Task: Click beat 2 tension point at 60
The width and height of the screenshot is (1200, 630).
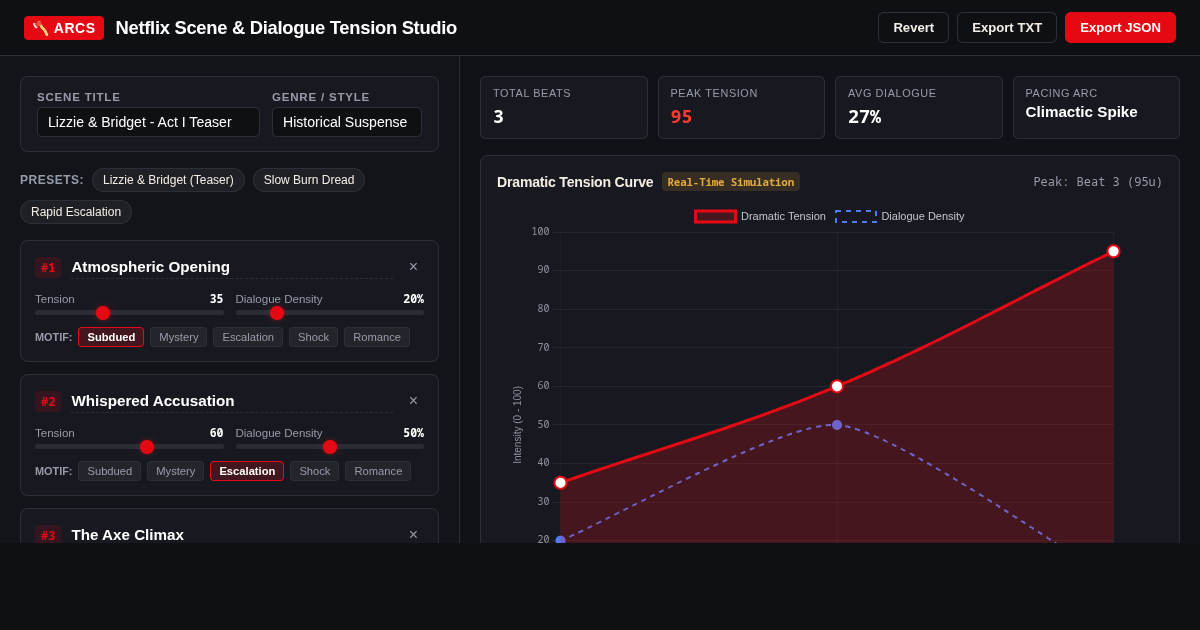Action: coord(837,386)
